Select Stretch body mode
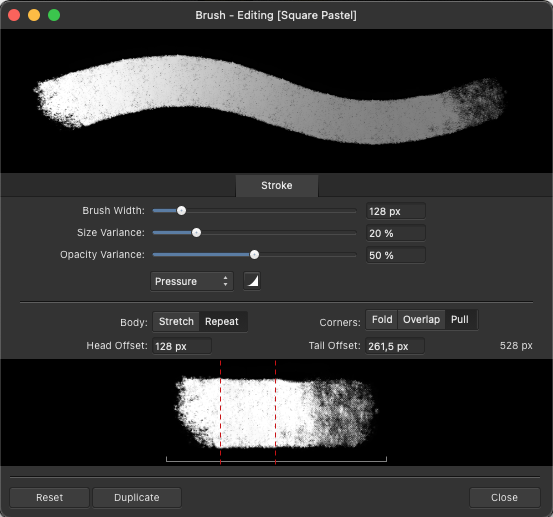 click(x=176, y=322)
